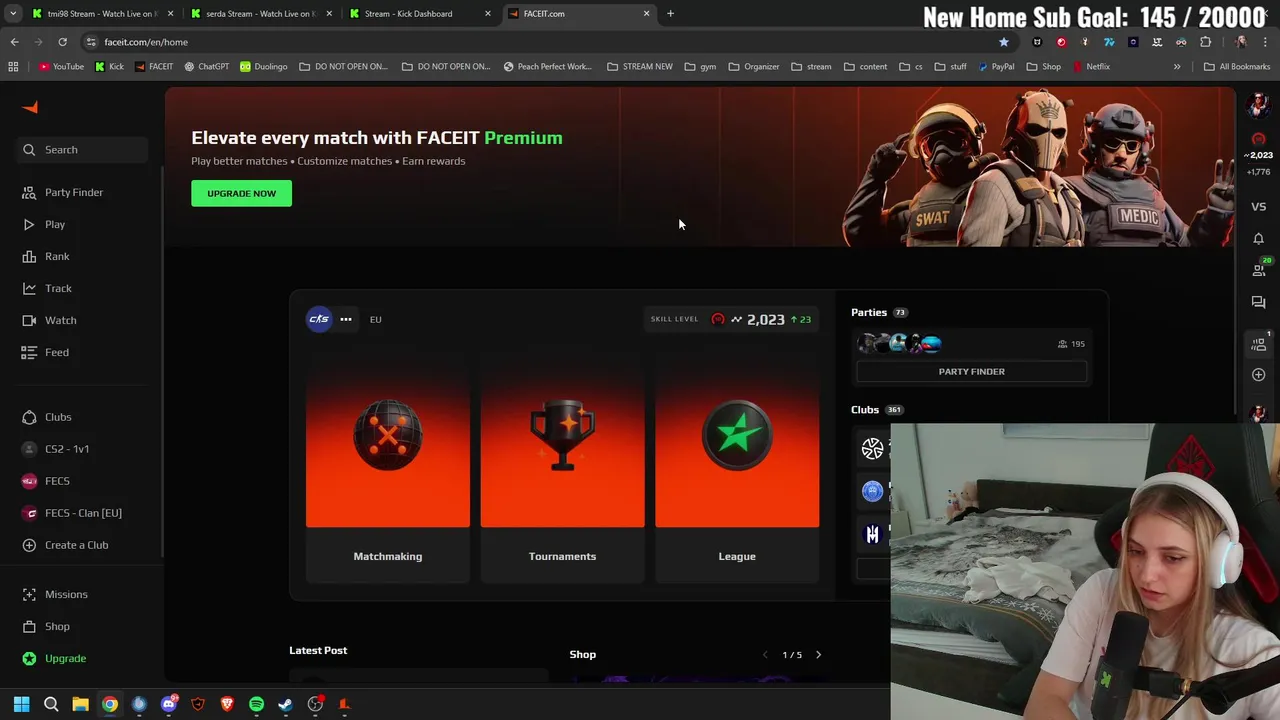Open Steam from the taskbar

click(285, 704)
